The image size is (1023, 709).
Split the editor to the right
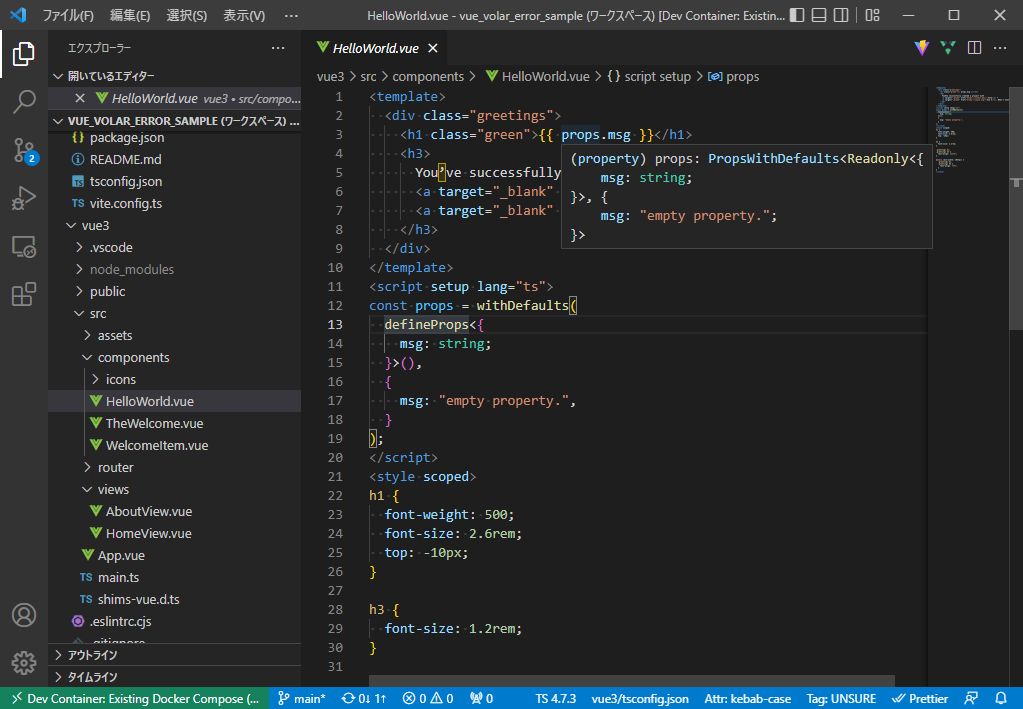(x=974, y=48)
